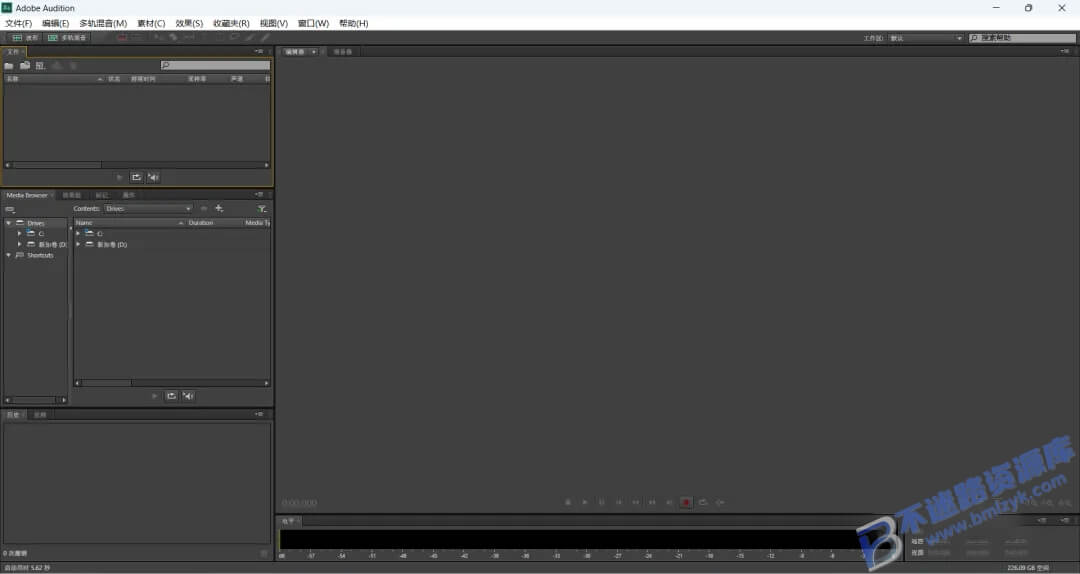Open the 编辑(E) menu

click(56, 23)
